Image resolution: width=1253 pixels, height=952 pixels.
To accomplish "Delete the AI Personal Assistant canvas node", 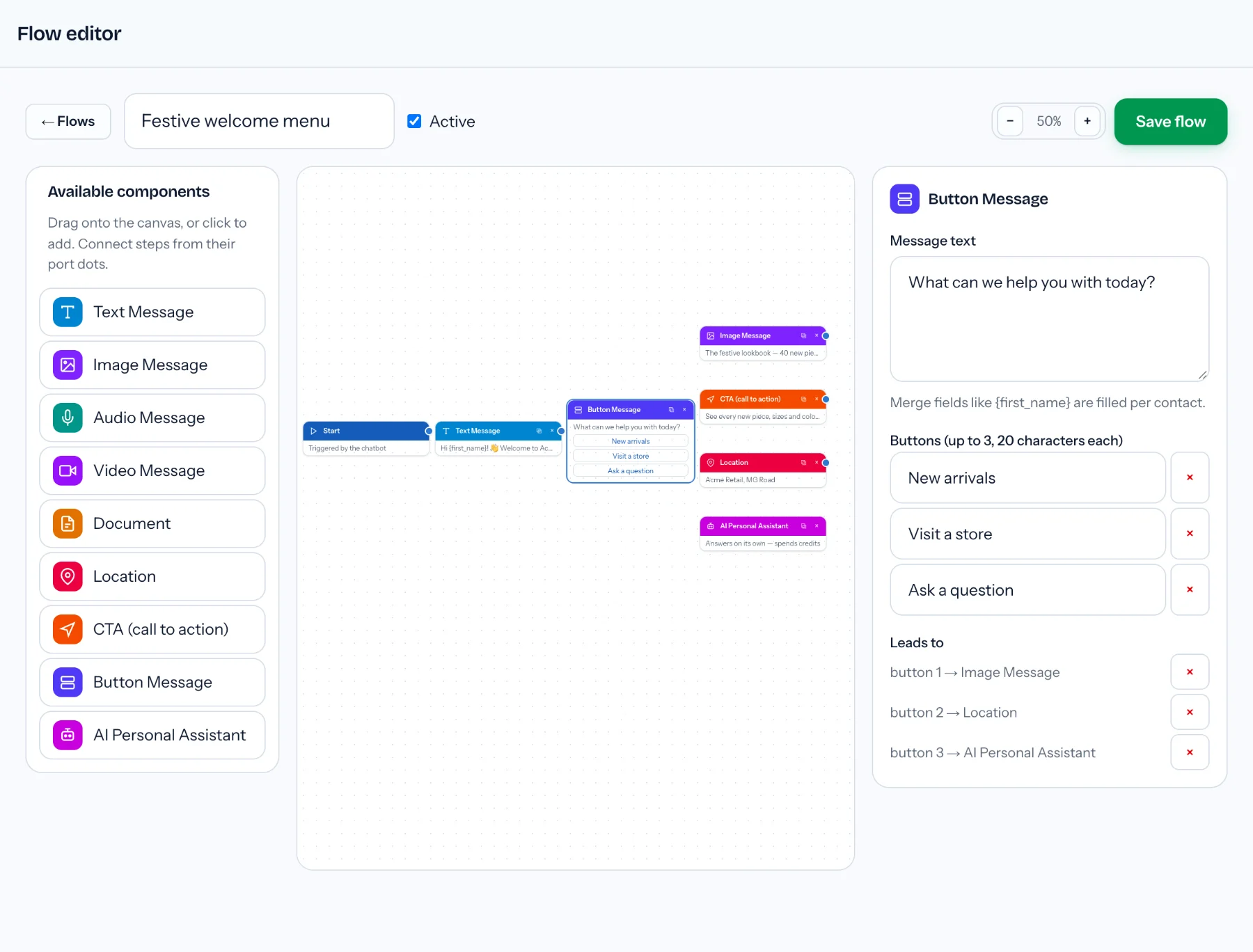I will tap(817, 526).
